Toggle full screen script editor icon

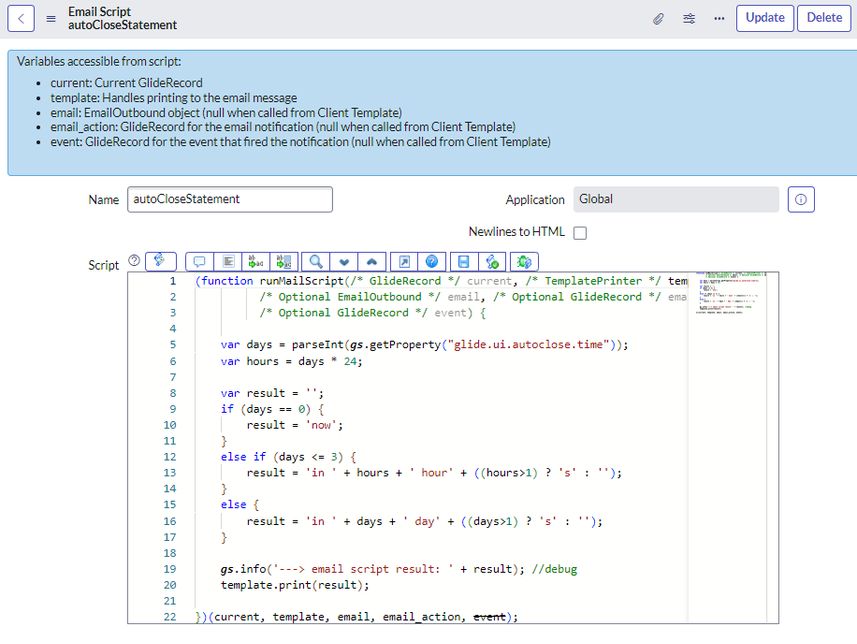[404, 262]
